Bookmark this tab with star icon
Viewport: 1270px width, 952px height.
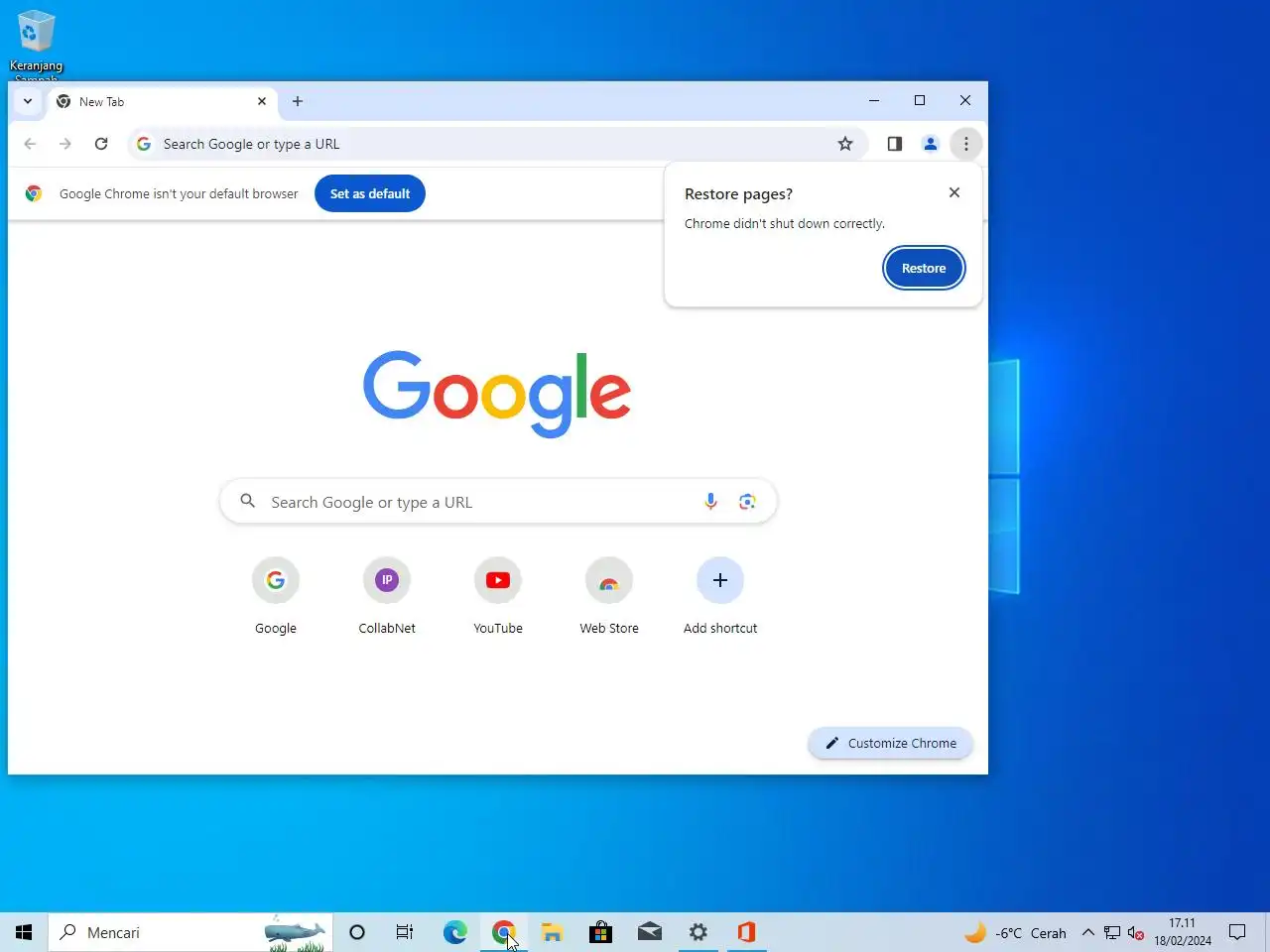tap(845, 144)
